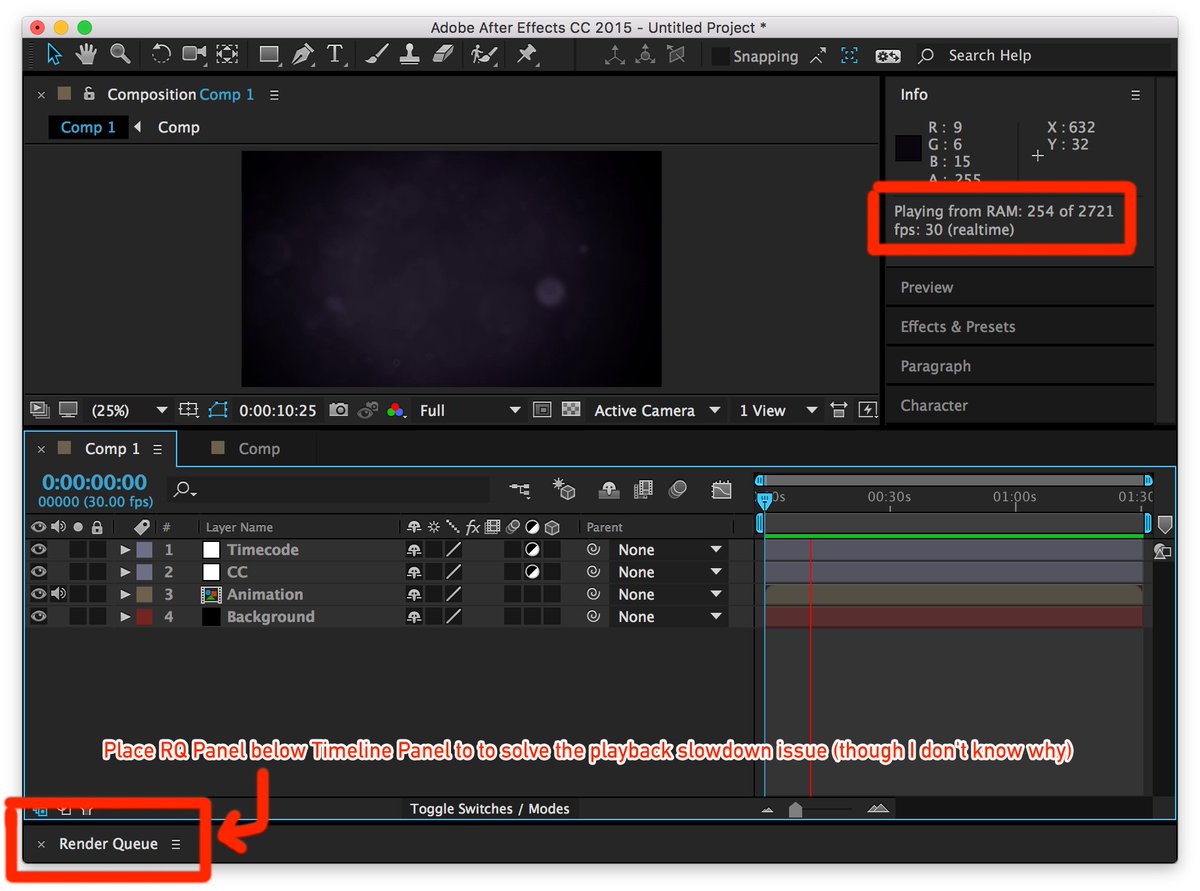Select the Eraser tool

tap(443, 54)
